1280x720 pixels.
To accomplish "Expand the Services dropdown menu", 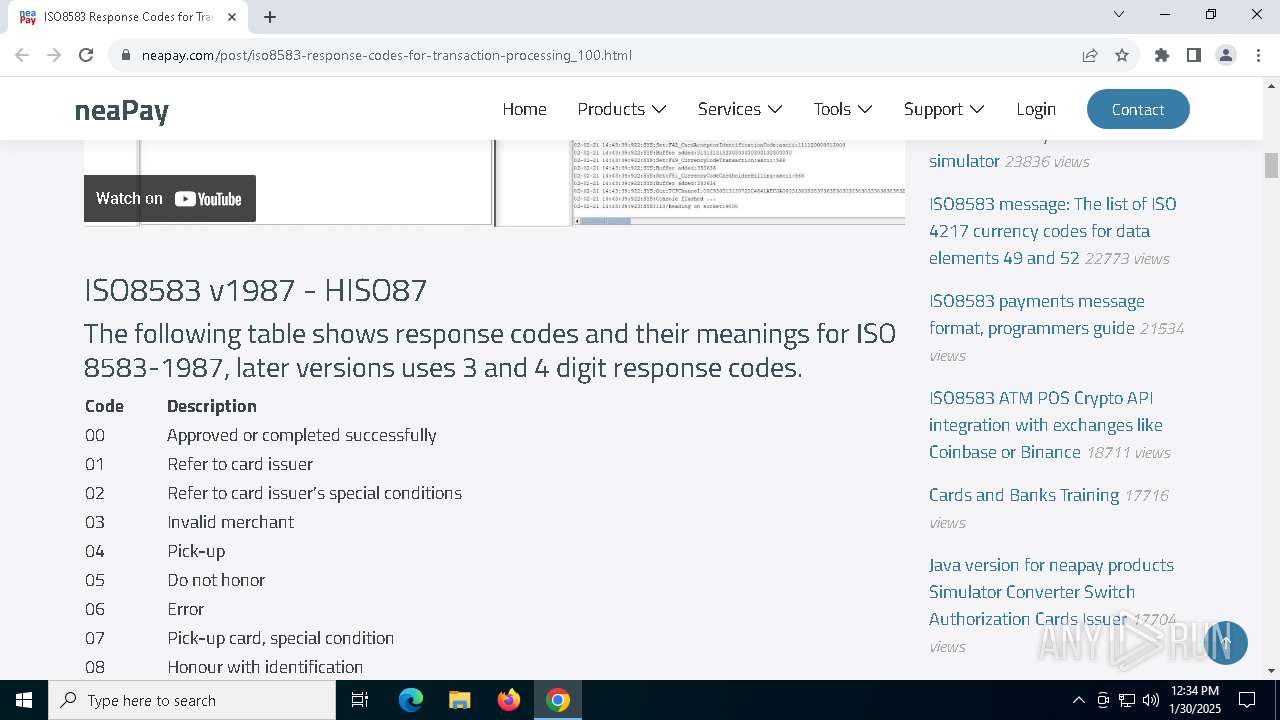I will pos(740,109).
